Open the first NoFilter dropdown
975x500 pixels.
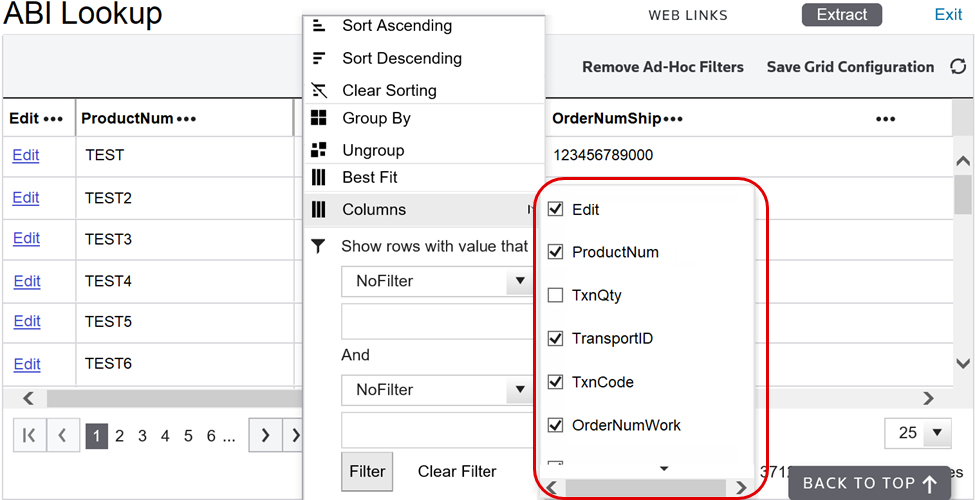[x=519, y=281]
